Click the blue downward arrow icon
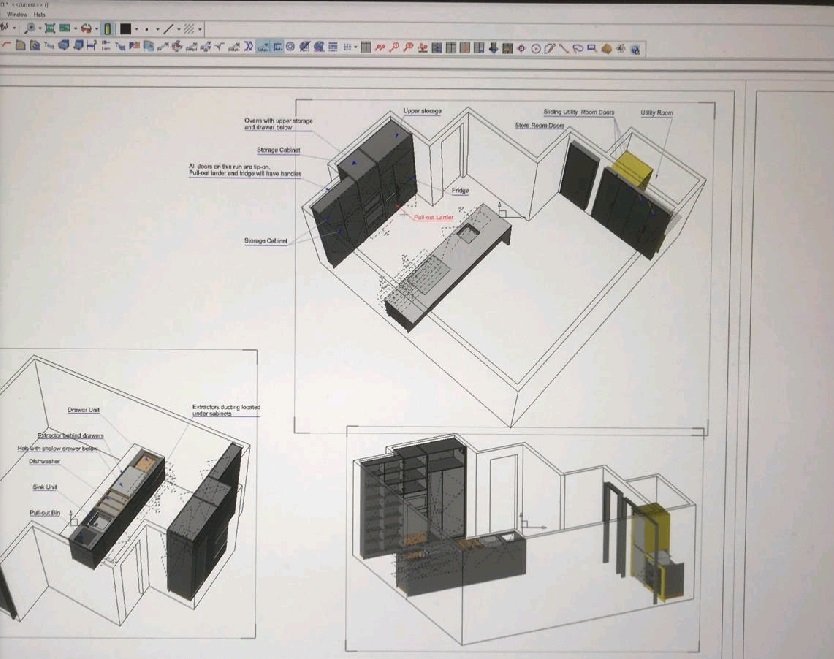 (493, 48)
